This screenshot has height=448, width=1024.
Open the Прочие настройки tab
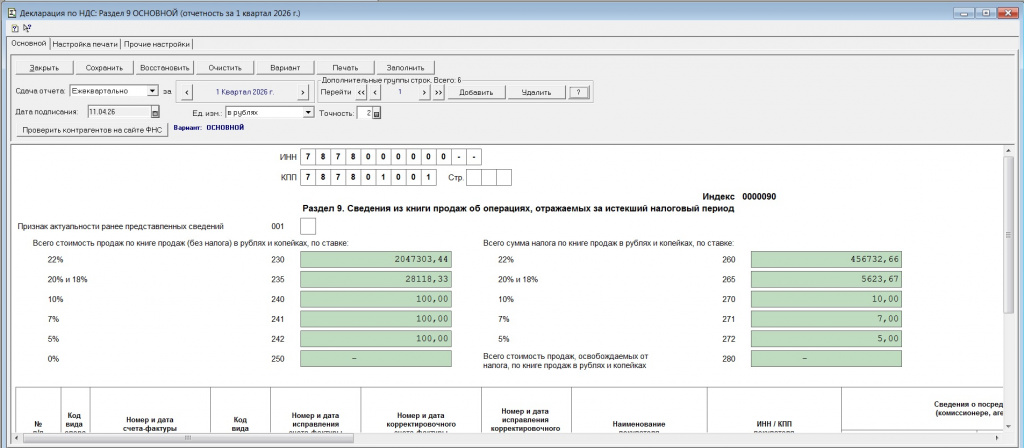pos(157,44)
